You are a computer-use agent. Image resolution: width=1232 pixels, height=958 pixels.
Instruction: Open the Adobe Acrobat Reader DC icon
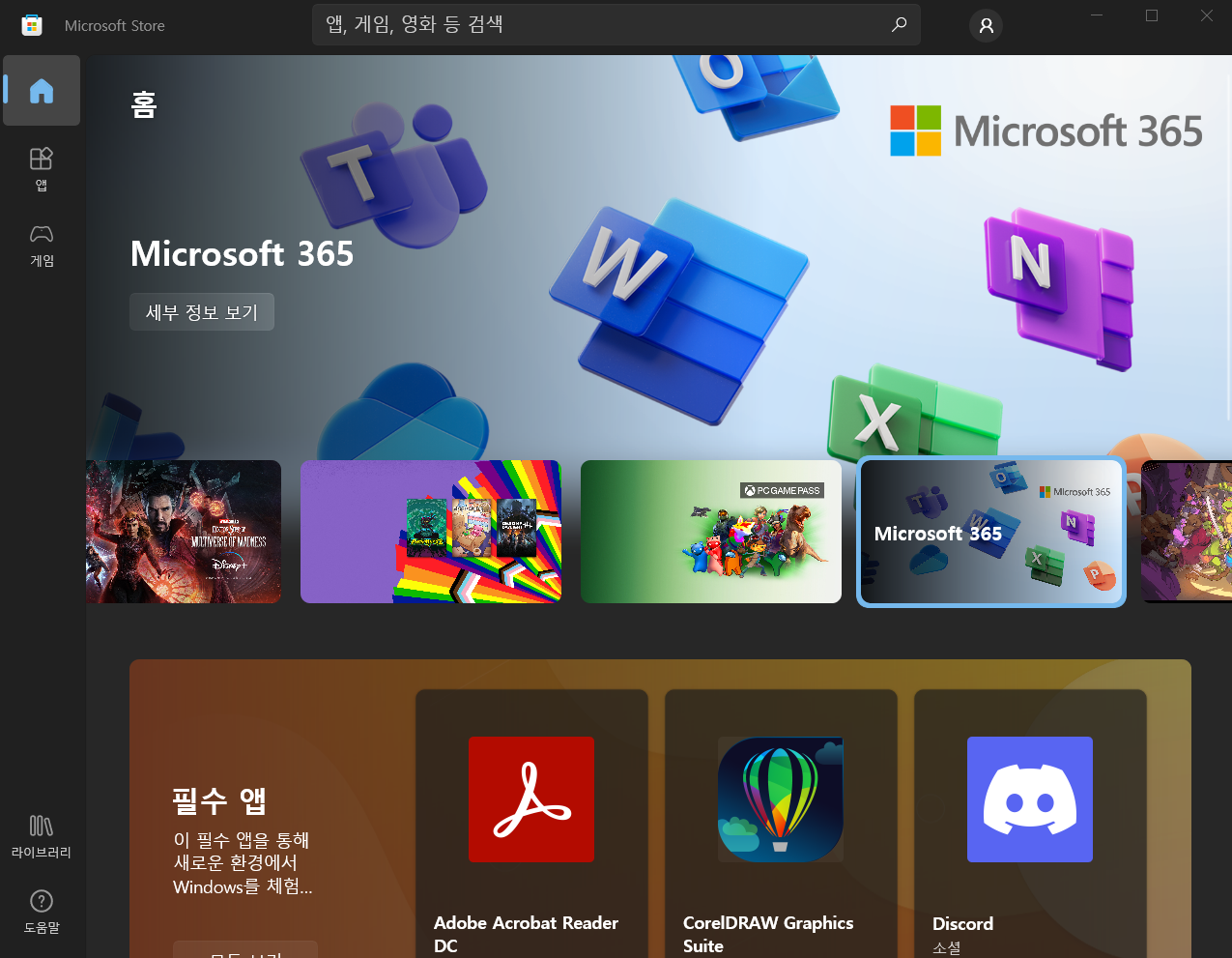coord(531,799)
